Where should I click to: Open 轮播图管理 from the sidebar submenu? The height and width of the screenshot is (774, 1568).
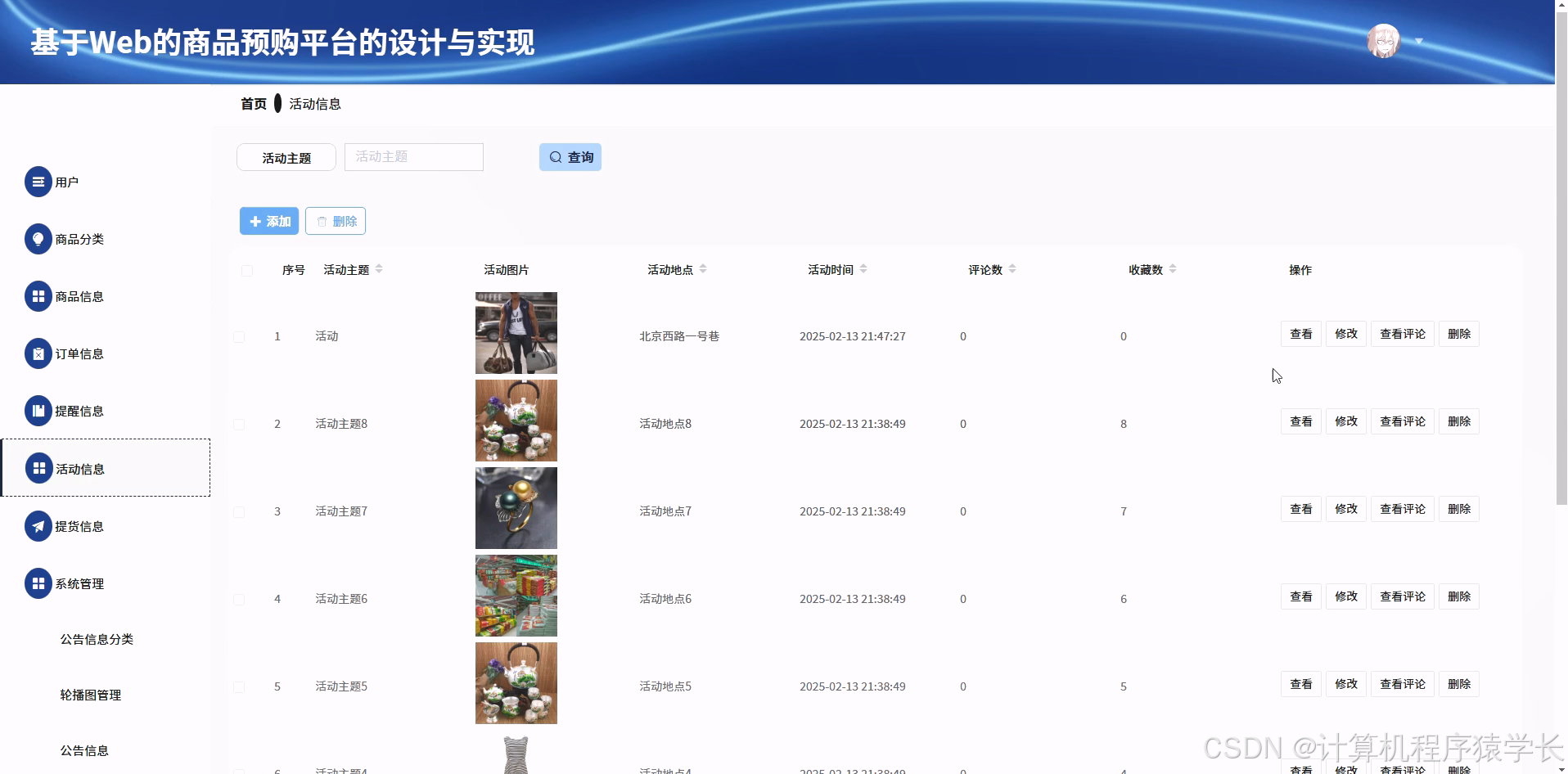click(90, 694)
